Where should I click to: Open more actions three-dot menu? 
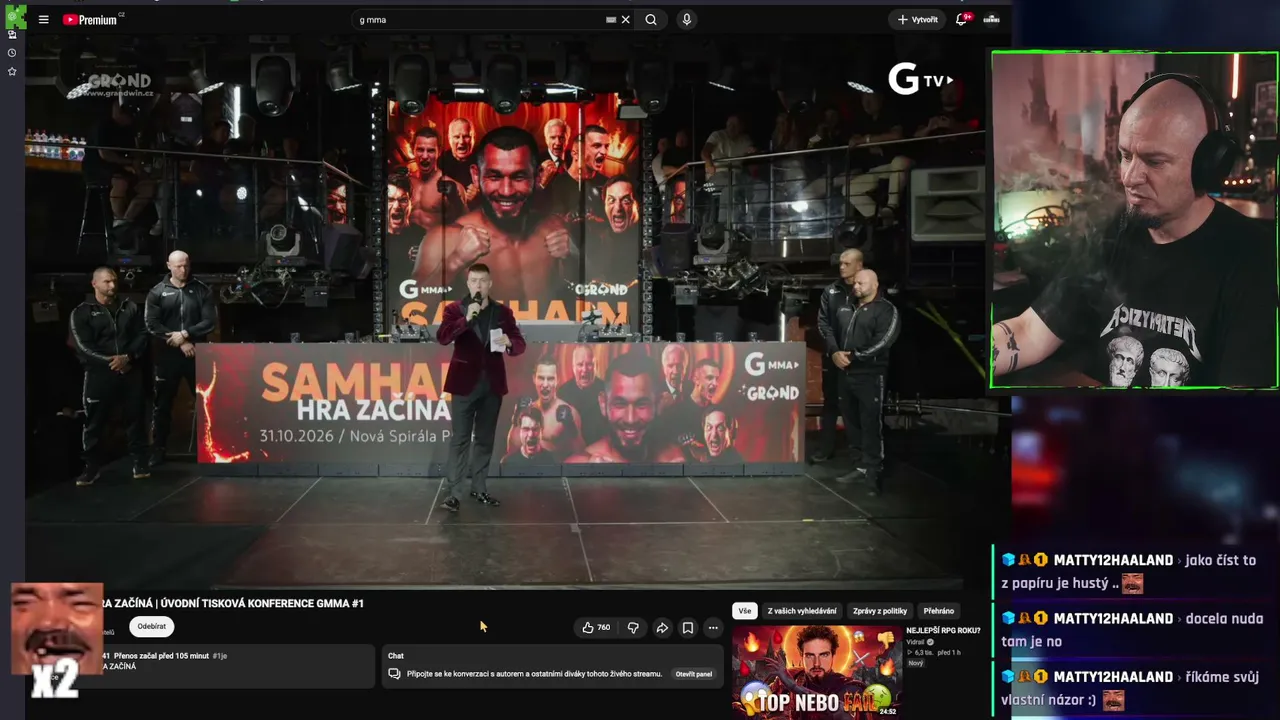pos(713,627)
